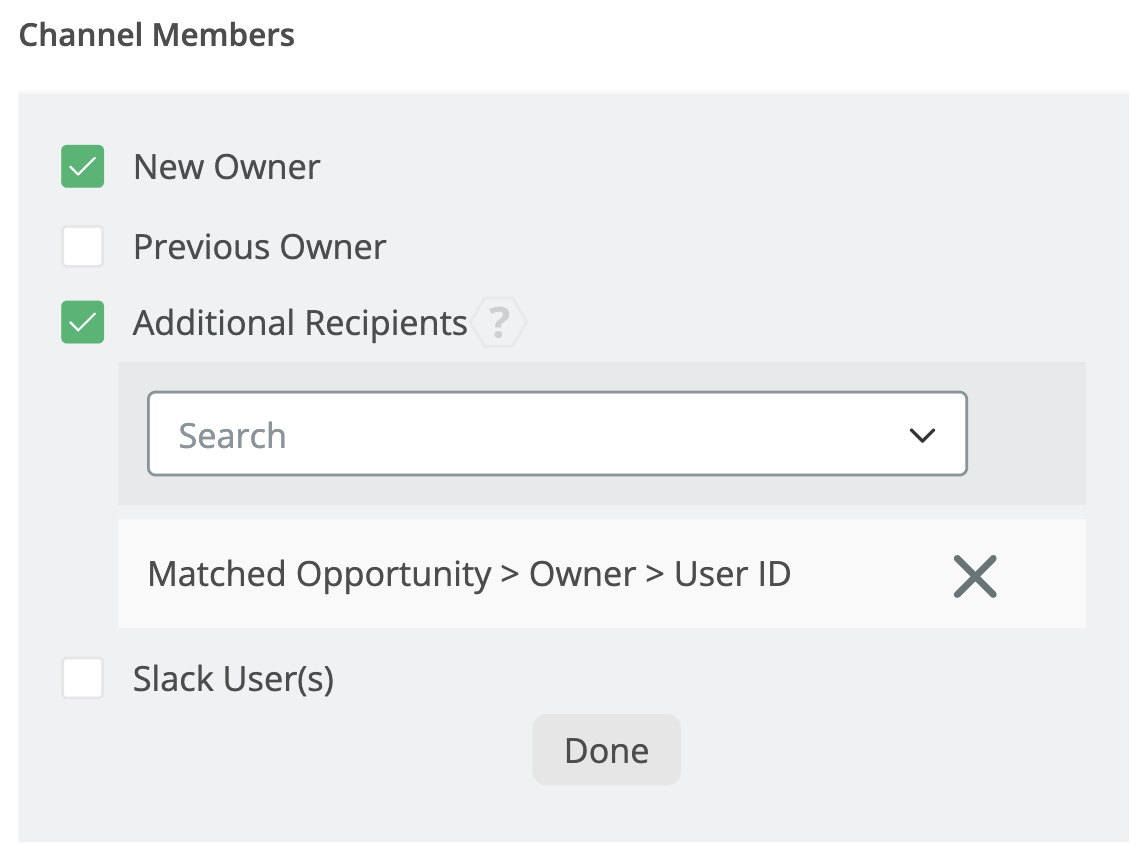Image resolution: width=1141 pixels, height=868 pixels.
Task: Click the "Additional Recipients" label text
Action: pos(300,323)
